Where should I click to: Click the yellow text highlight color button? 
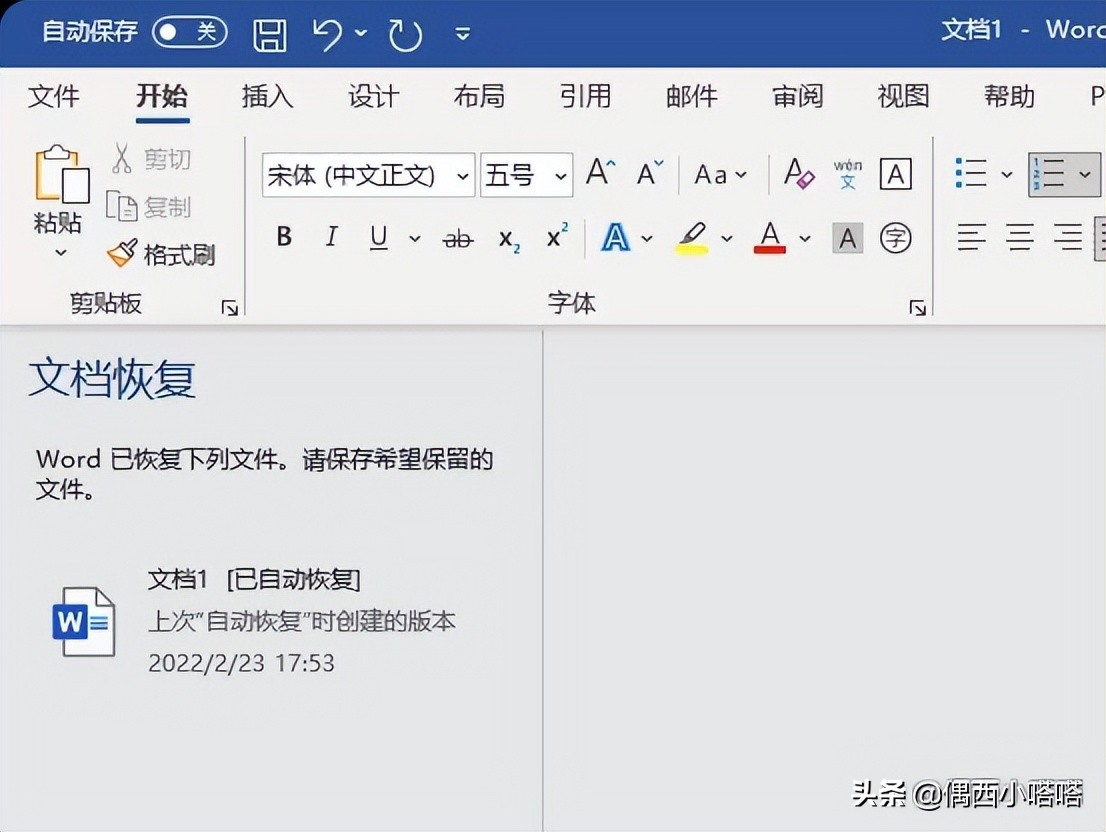691,238
